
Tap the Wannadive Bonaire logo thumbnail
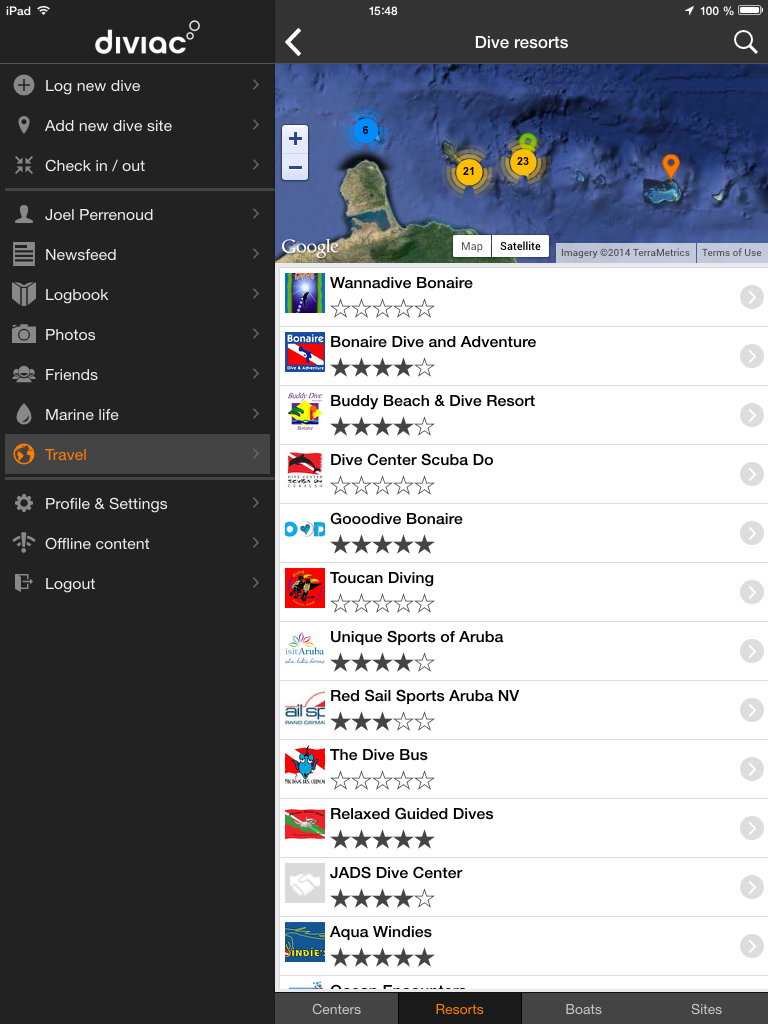click(305, 293)
